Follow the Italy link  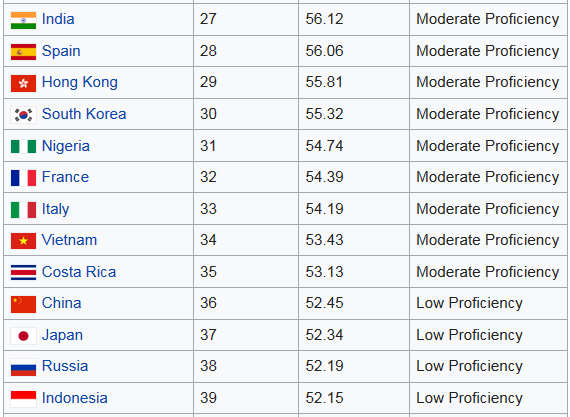pos(55,209)
